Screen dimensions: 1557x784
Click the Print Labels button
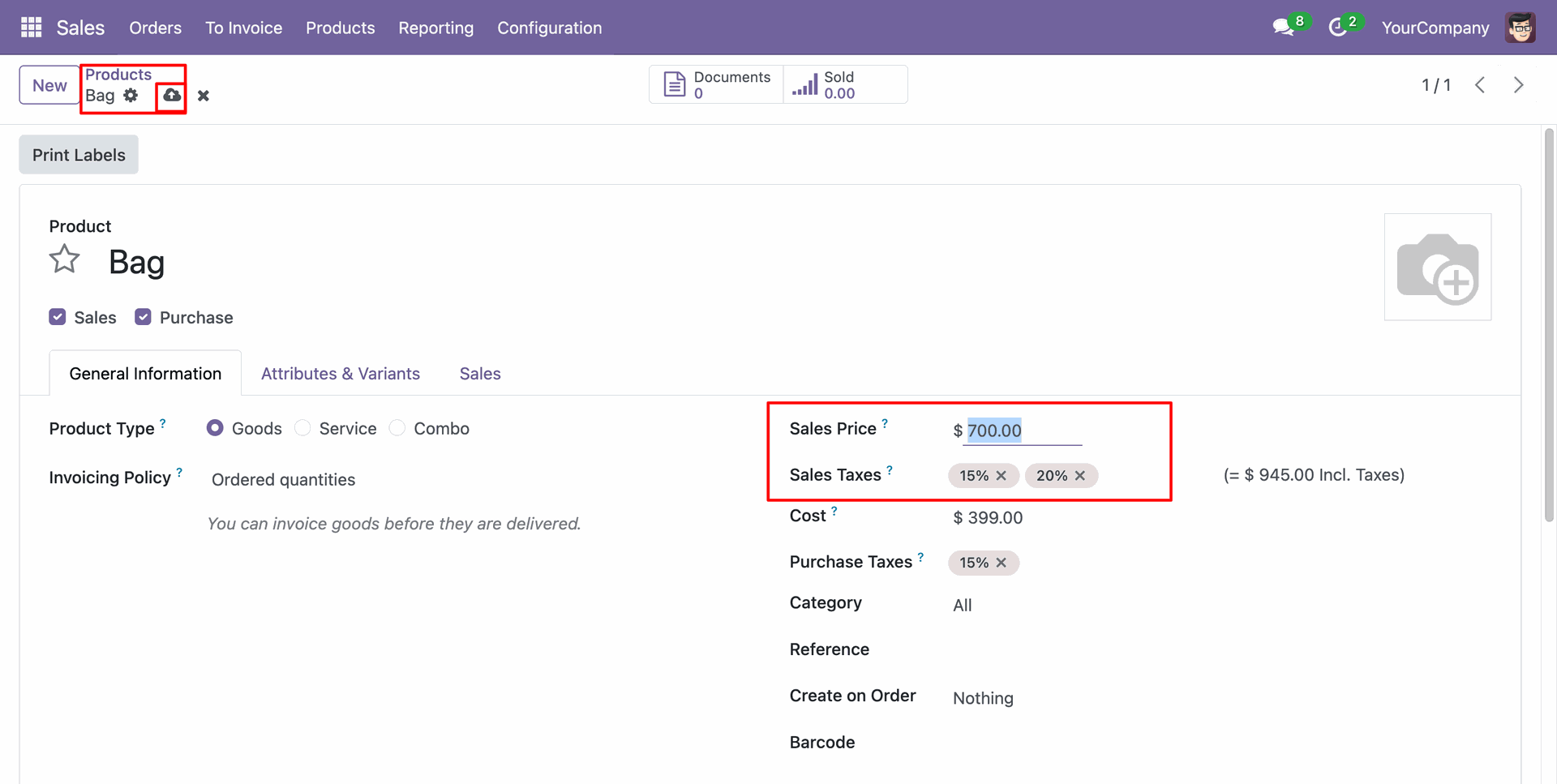[x=79, y=155]
